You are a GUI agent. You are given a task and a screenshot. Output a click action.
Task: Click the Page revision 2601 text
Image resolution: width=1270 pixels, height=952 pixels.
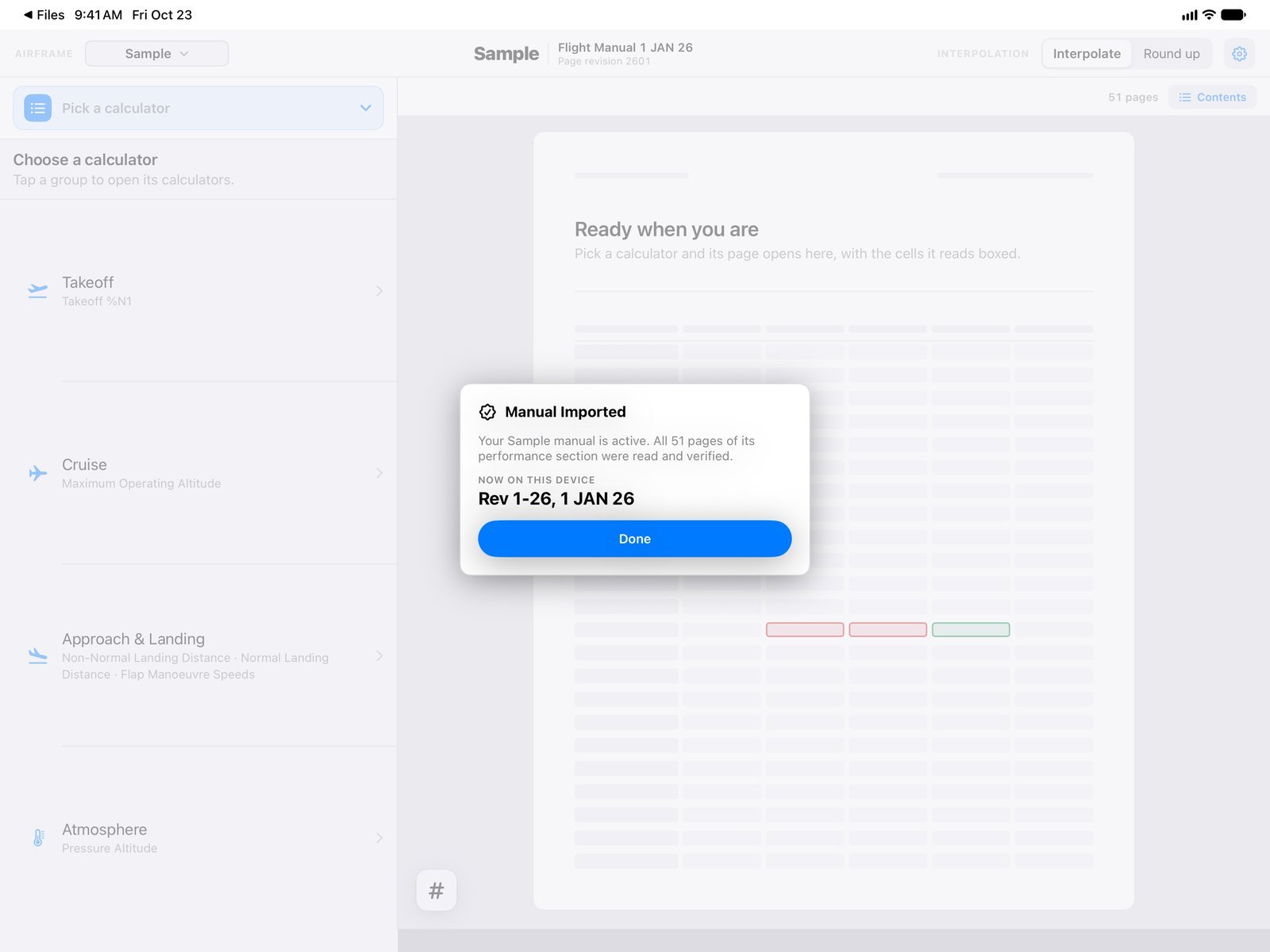click(x=604, y=61)
